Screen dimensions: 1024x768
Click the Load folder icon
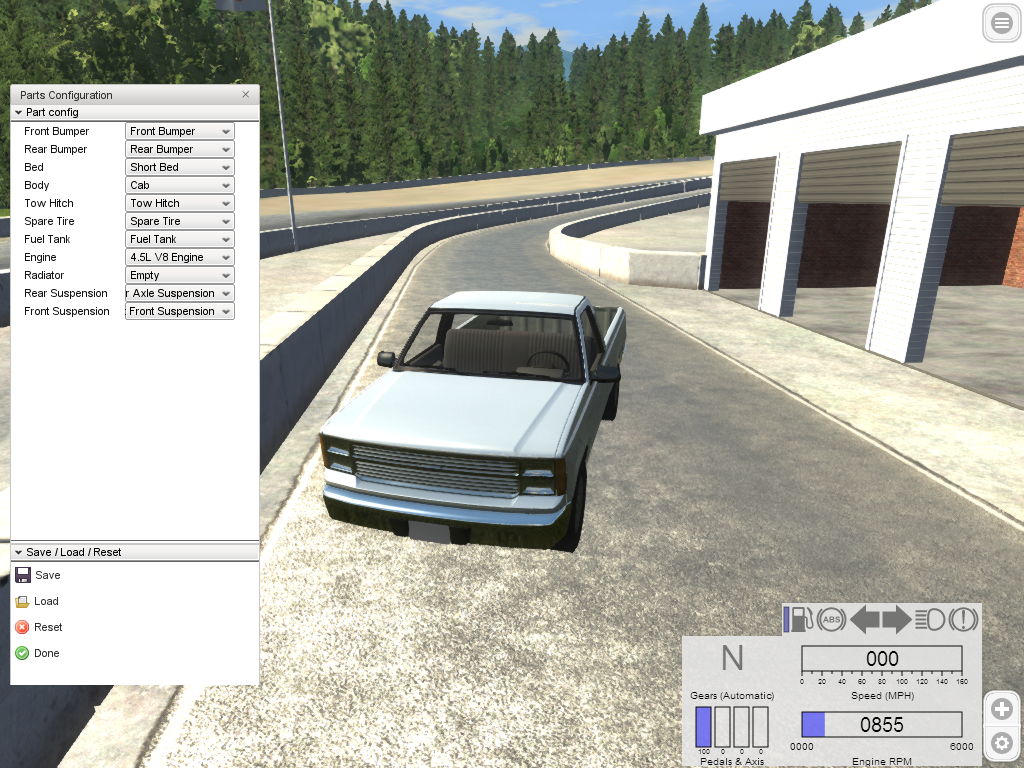click(x=22, y=601)
